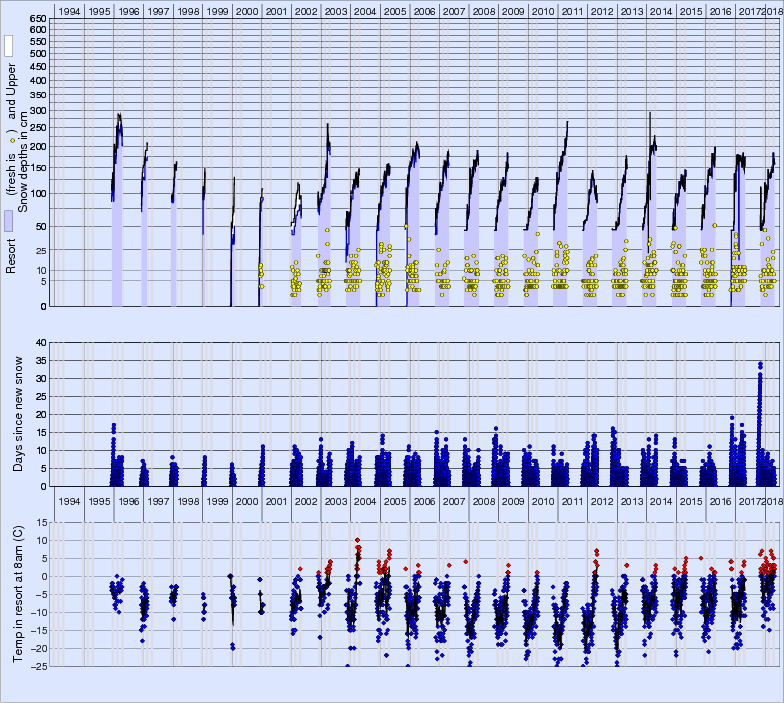Click the highest red temperature point in 2004
Screen dimensions: 784x703
click(x=358, y=541)
